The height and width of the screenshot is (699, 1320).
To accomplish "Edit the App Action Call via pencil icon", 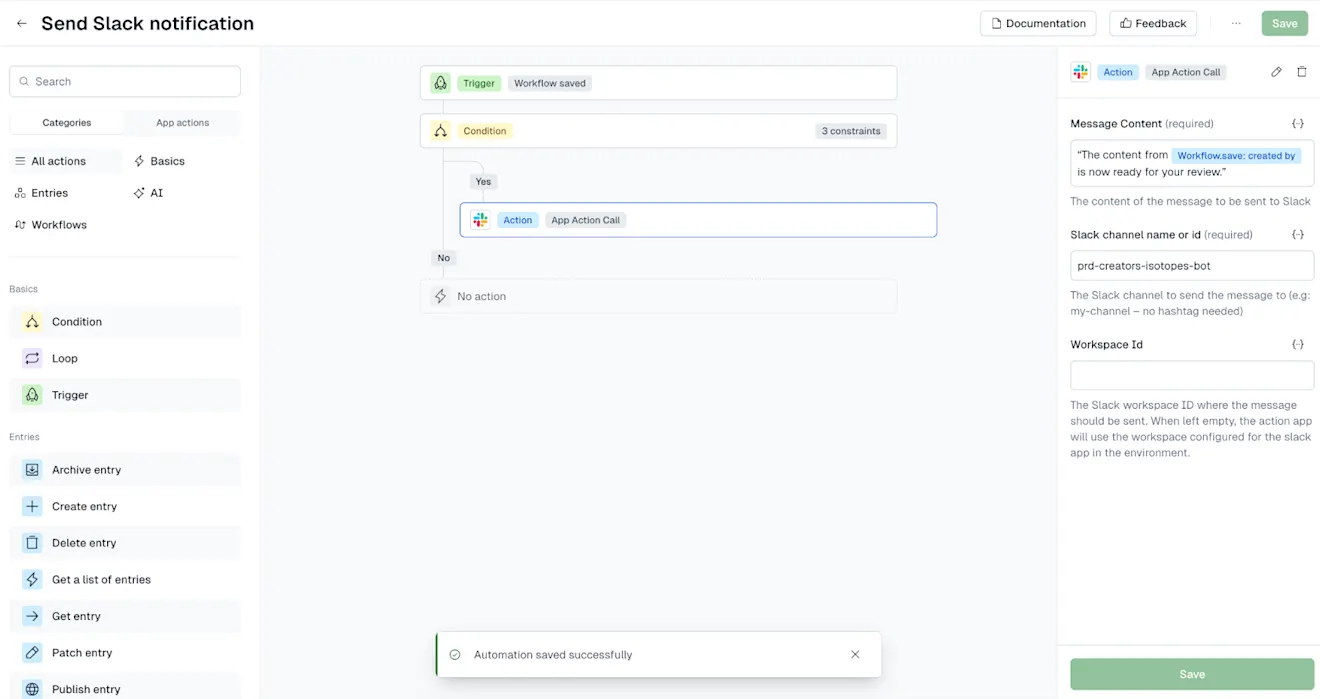I will (1277, 71).
